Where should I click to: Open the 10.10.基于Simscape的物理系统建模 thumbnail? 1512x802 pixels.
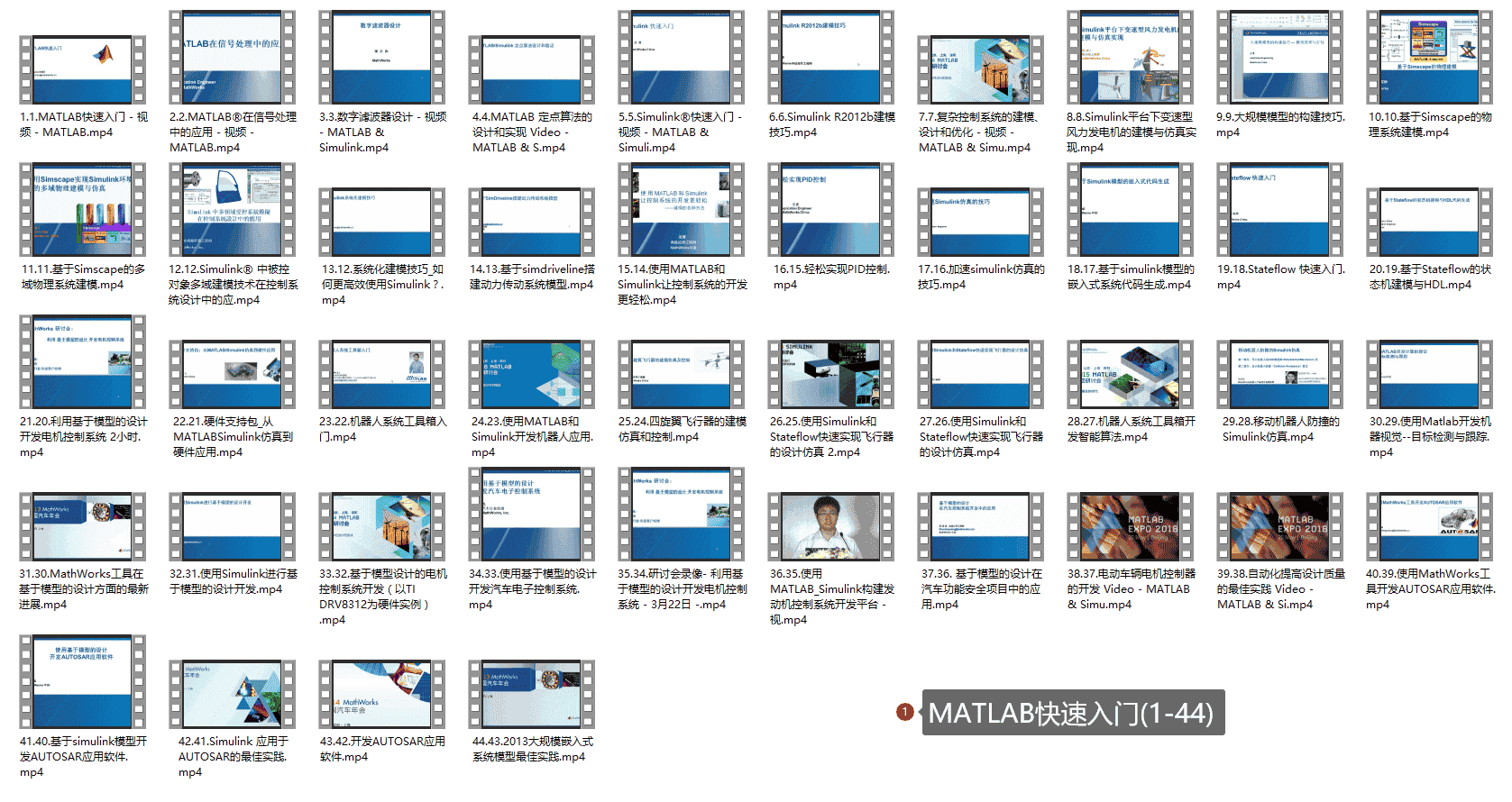click(1429, 57)
